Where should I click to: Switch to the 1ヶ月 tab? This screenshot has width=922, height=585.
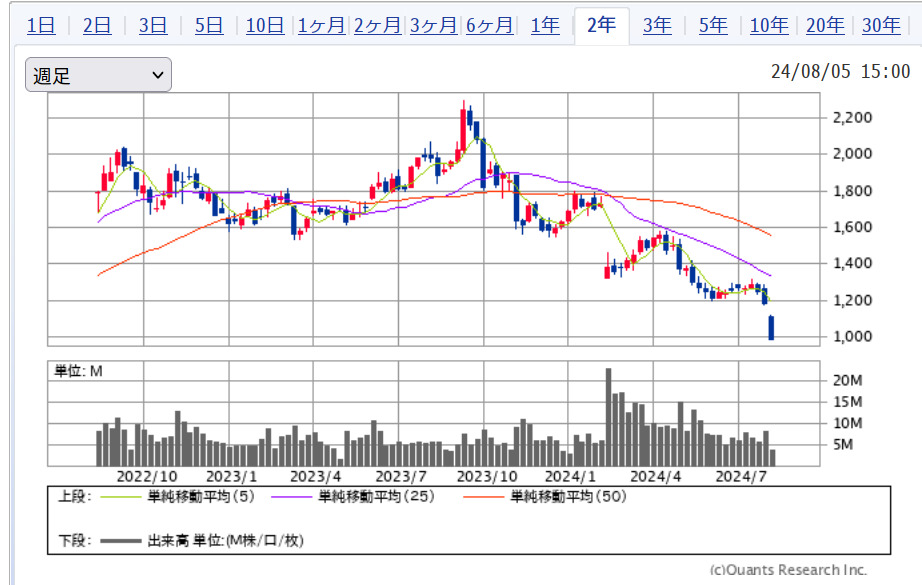(321, 26)
